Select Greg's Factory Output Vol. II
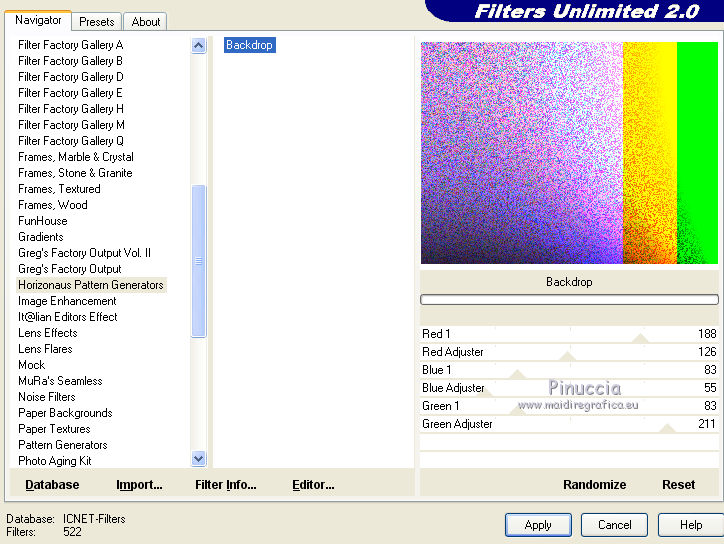The image size is (724, 544). pos(84,253)
